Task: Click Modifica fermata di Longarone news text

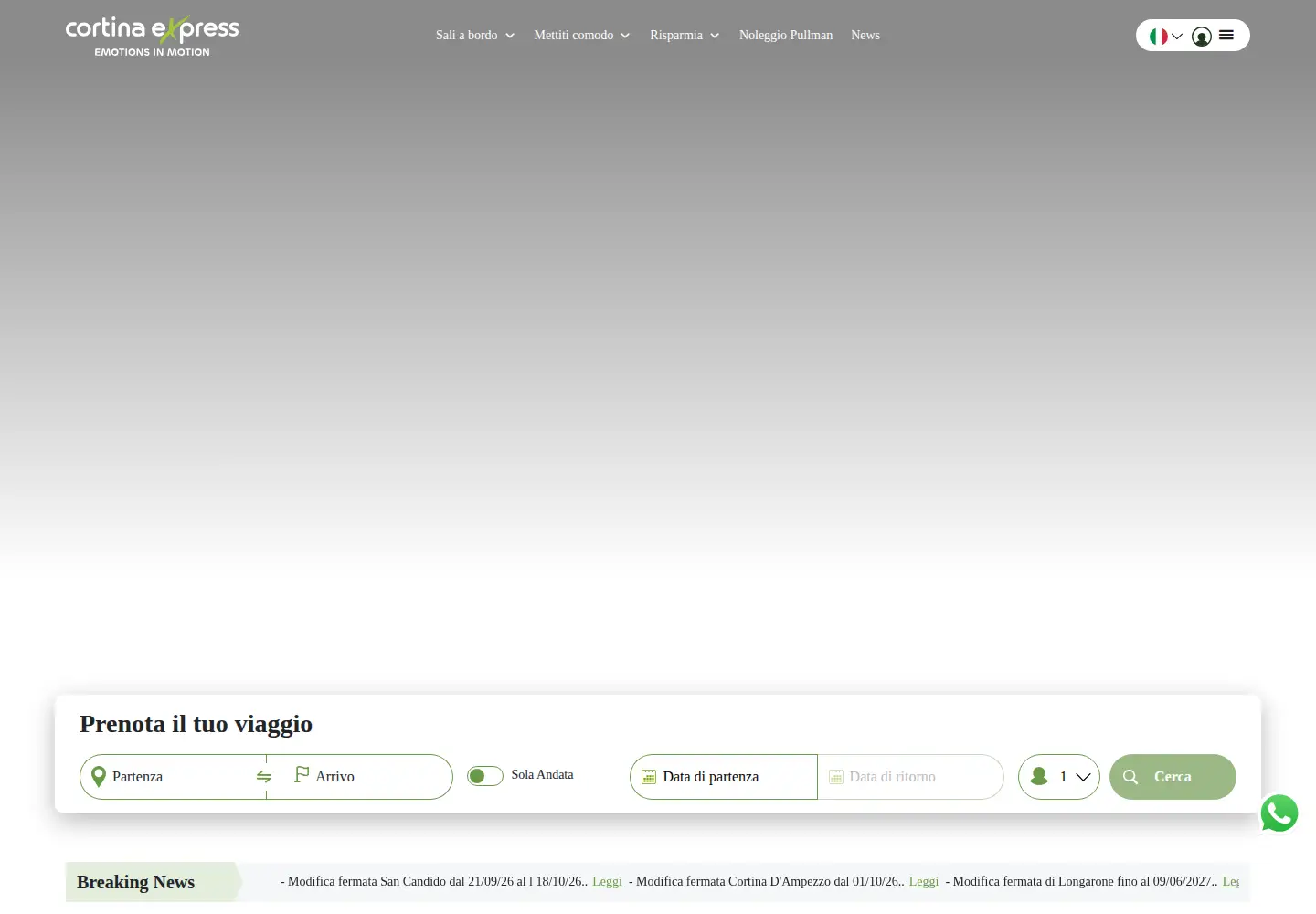Action: 1082,881
